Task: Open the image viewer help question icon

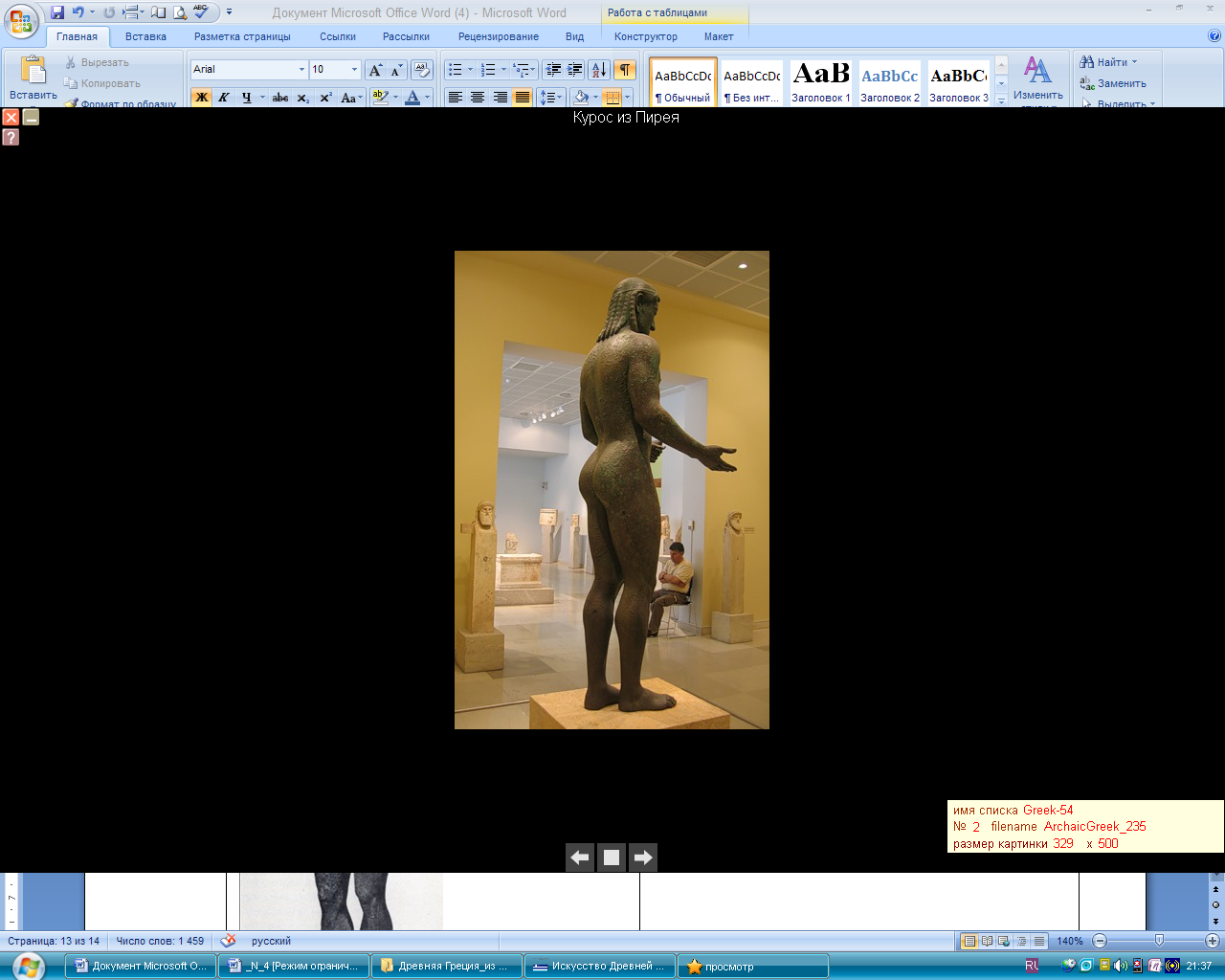Action: (11, 137)
